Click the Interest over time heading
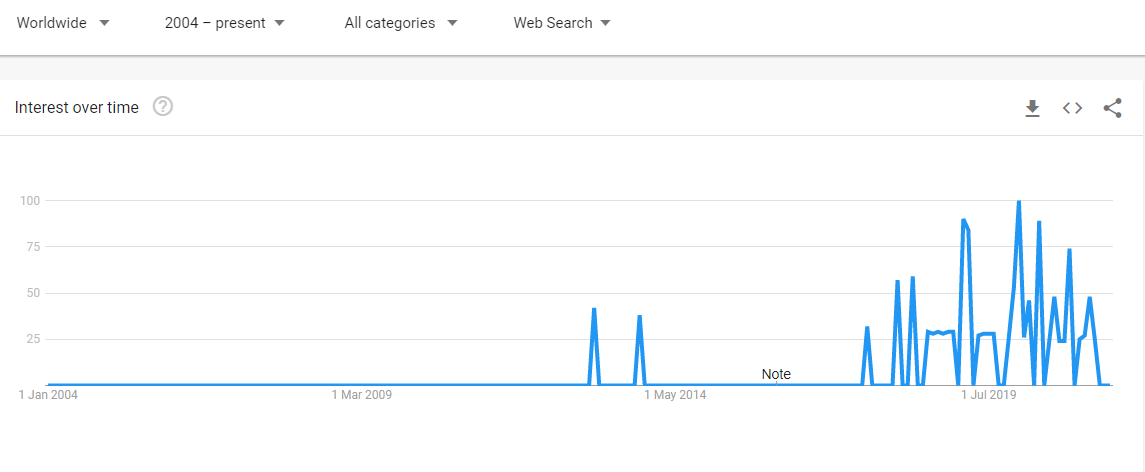The height and width of the screenshot is (472, 1145). click(77, 107)
